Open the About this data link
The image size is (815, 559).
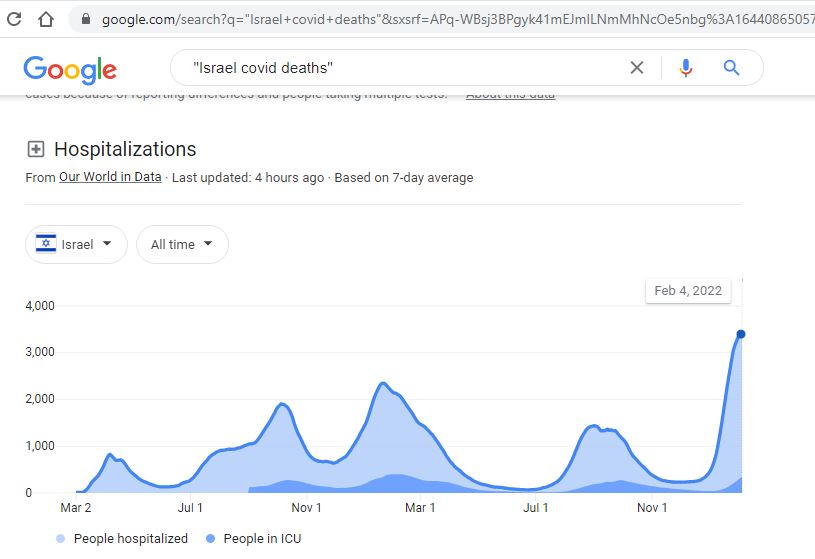click(x=510, y=95)
